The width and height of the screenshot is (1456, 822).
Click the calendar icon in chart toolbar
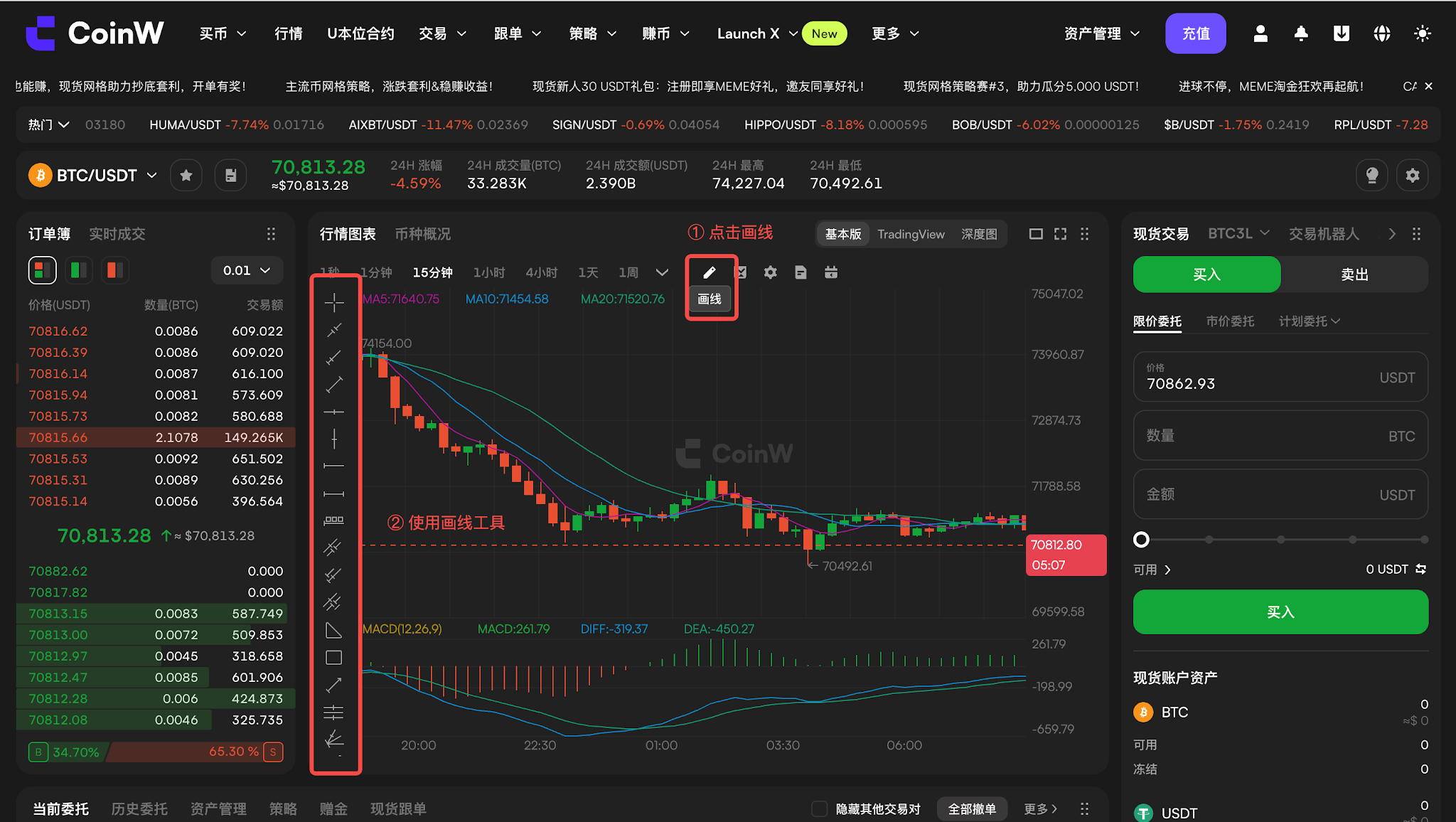[x=831, y=272]
